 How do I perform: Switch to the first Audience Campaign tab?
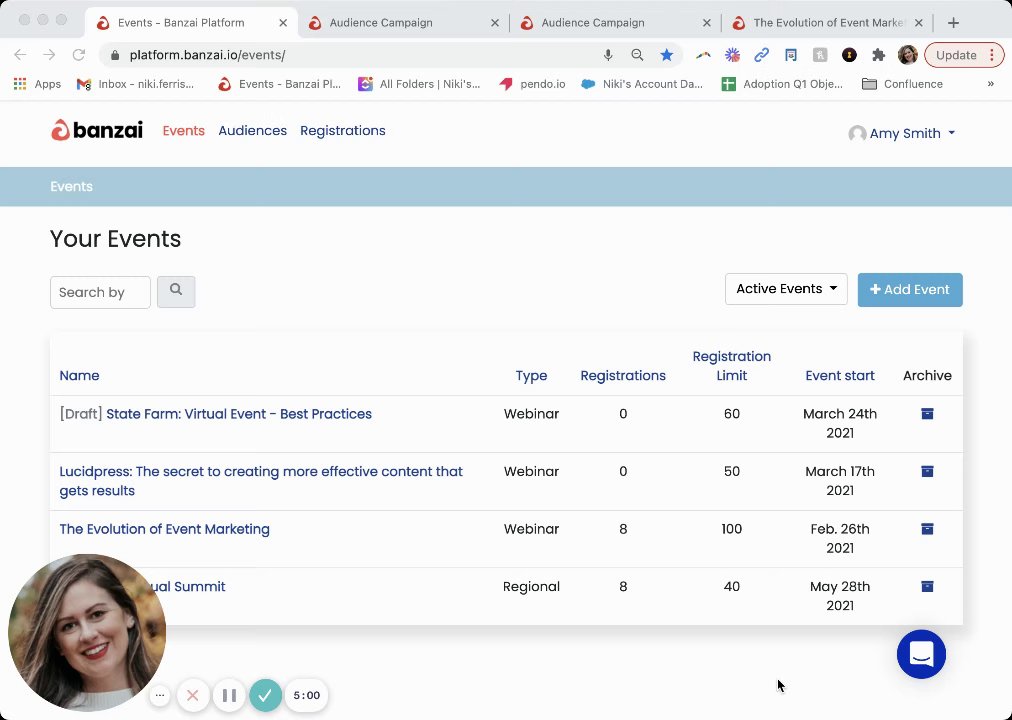pyautogui.click(x=403, y=23)
